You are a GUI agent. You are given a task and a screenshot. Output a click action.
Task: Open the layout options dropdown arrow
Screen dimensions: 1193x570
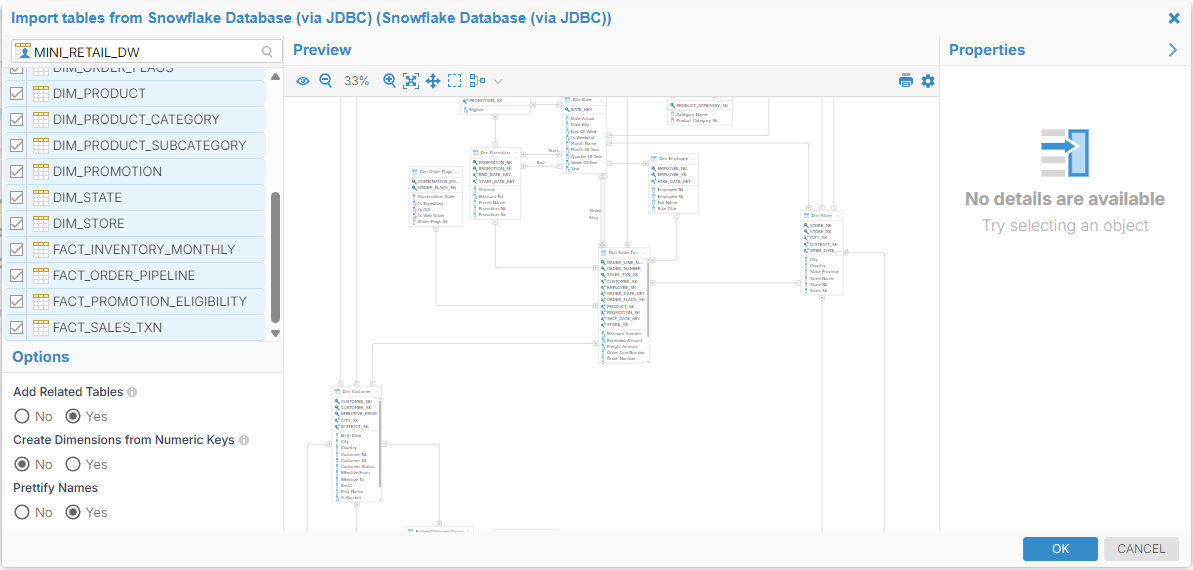pyautogui.click(x=498, y=81)
